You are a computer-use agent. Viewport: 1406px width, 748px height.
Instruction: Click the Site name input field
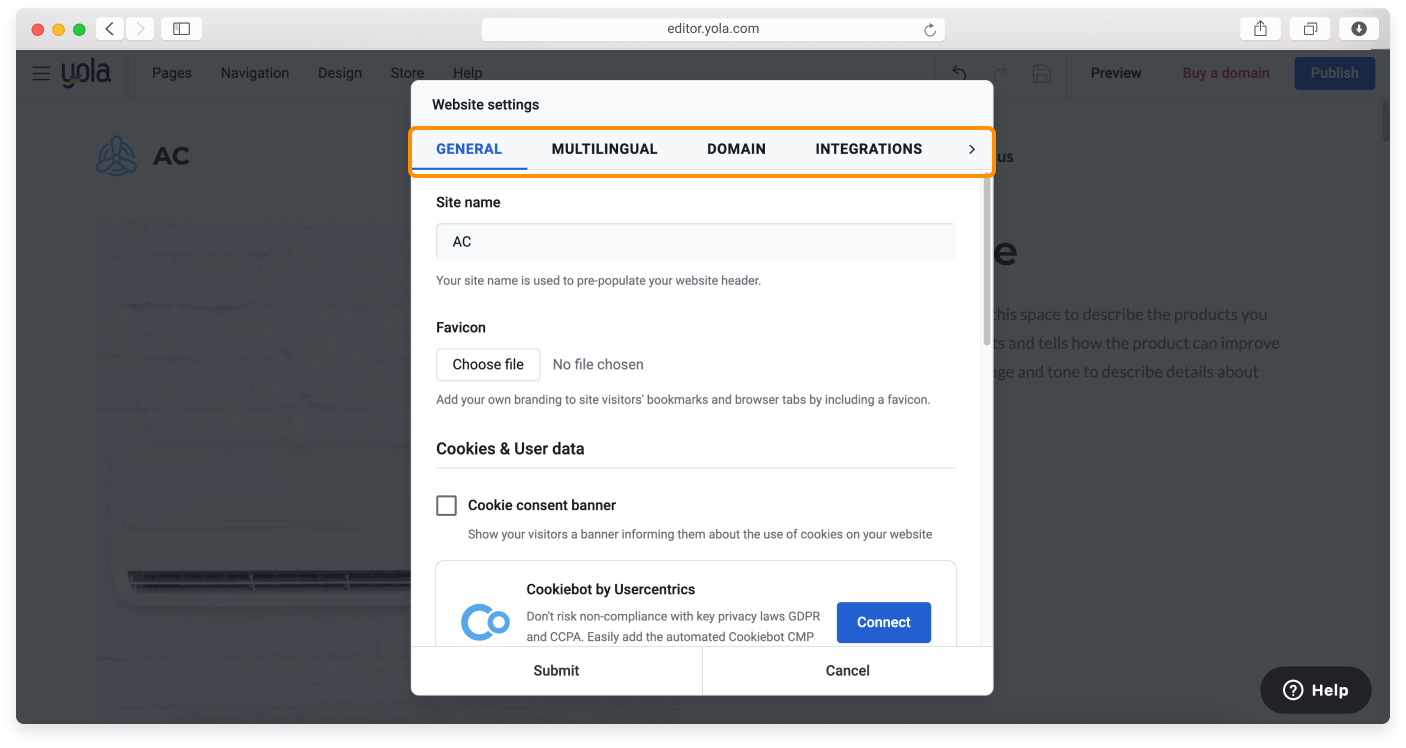tap(696, 242)
